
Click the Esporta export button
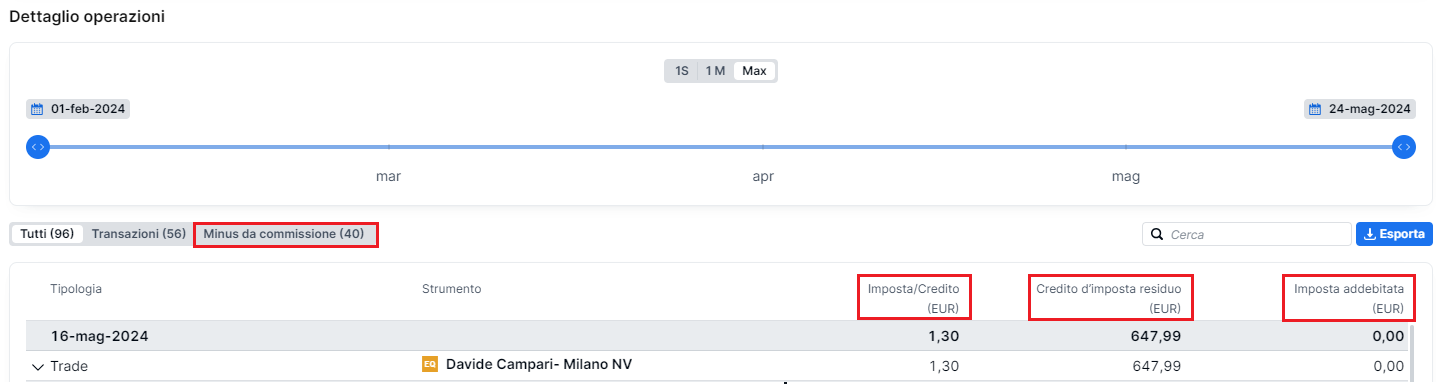tap(1394, 234)
